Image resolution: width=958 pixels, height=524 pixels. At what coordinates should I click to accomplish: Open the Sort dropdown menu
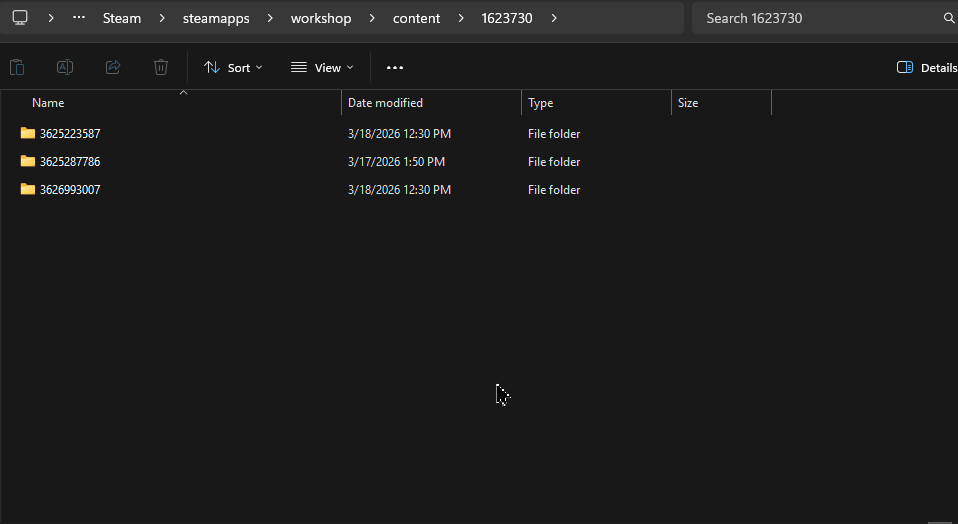(233, 67)
